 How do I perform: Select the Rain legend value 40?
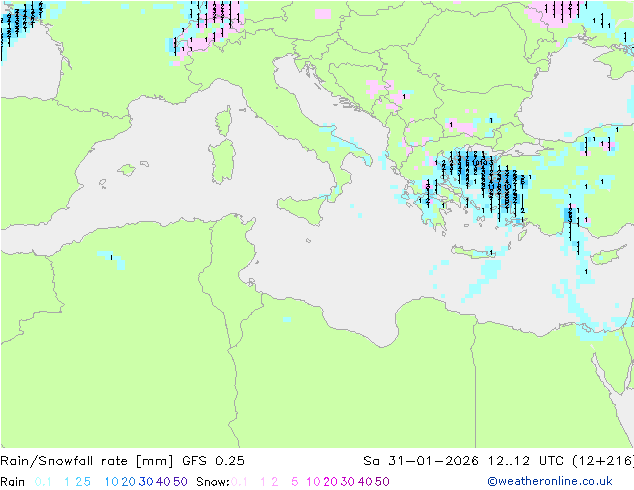coord(163,482)
